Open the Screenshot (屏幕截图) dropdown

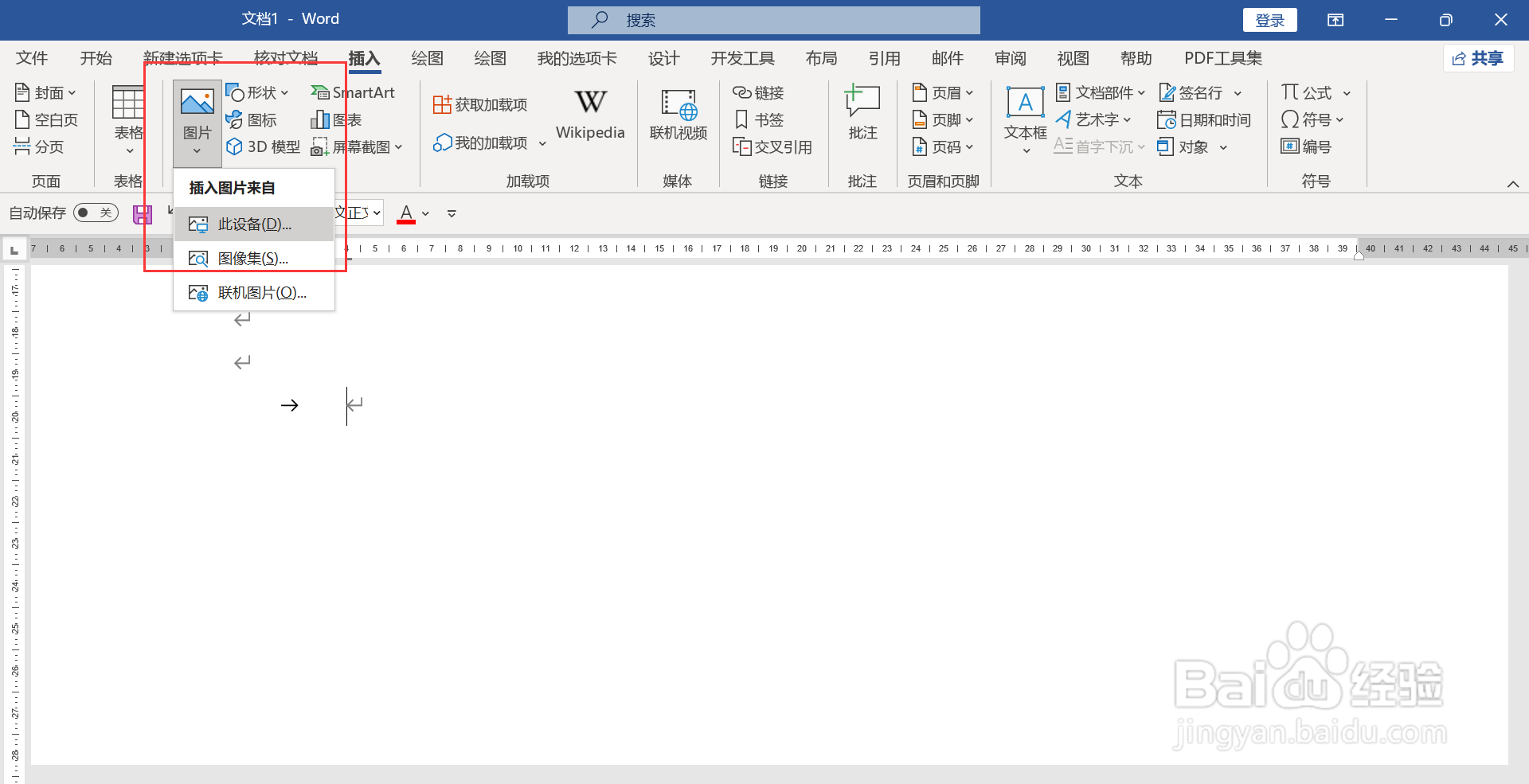(x=357, y=147)
